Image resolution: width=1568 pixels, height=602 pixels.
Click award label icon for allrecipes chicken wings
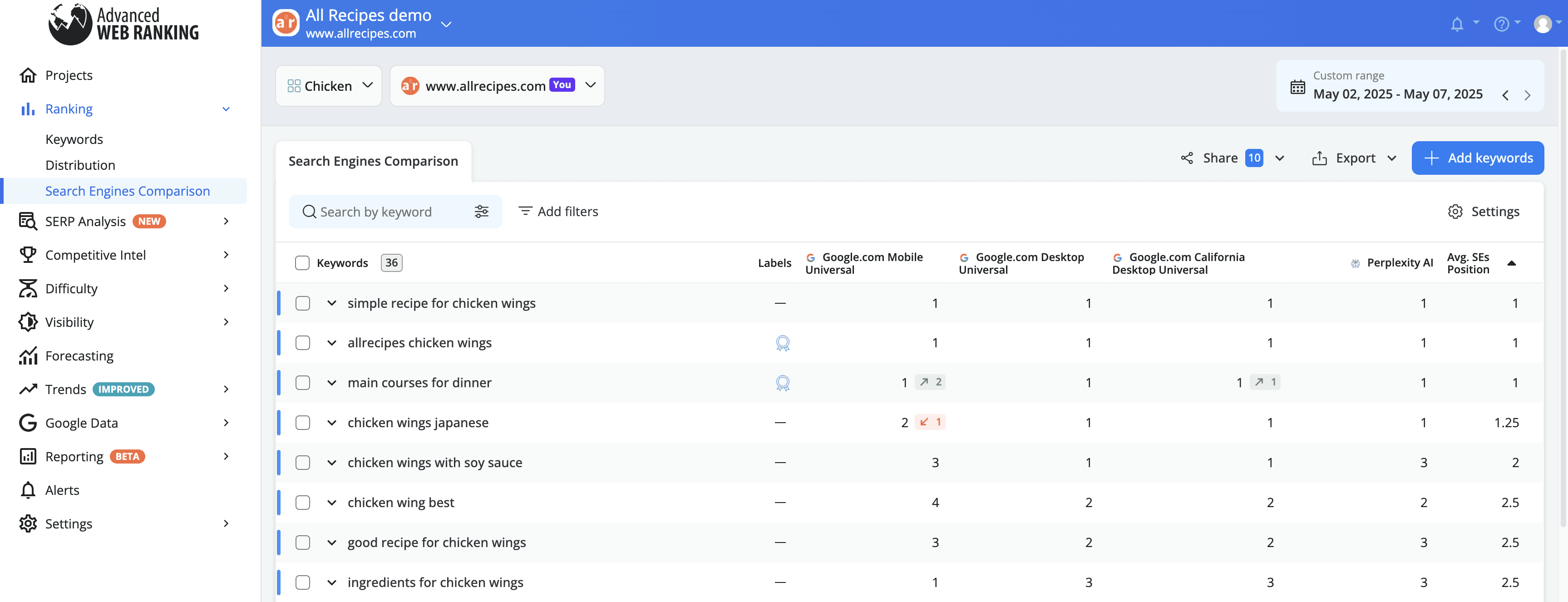point(782,343)
